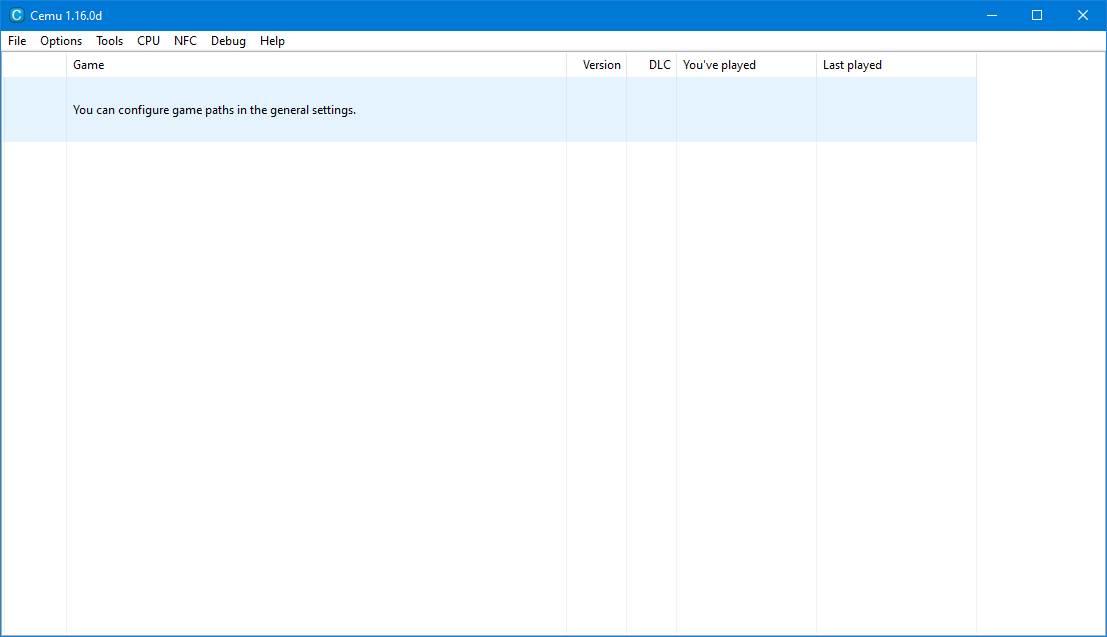Minimize the Cemu window

coord(992,15)
